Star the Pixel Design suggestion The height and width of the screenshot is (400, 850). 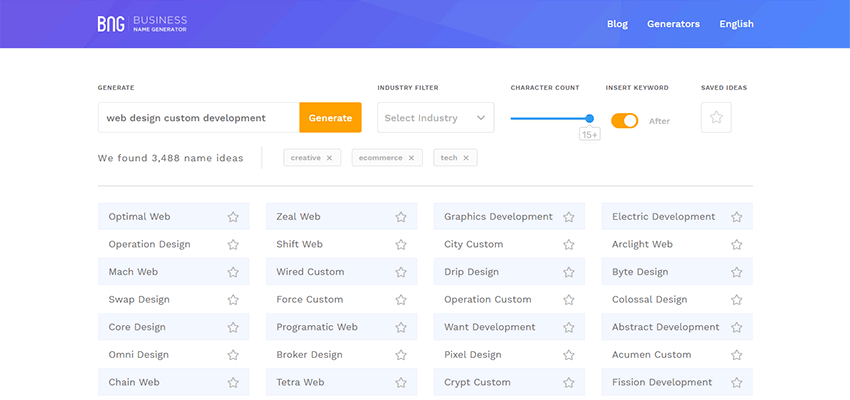[x=569, y=355]
